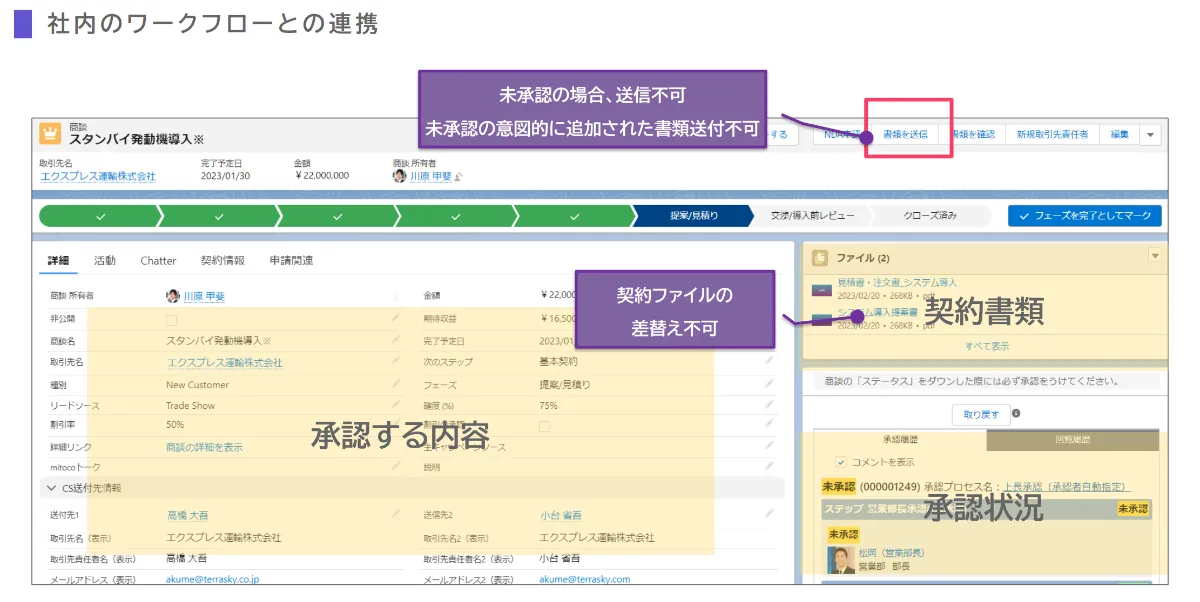
Task: Select the 承認履歴 tab
Action: tap(901, 440)
